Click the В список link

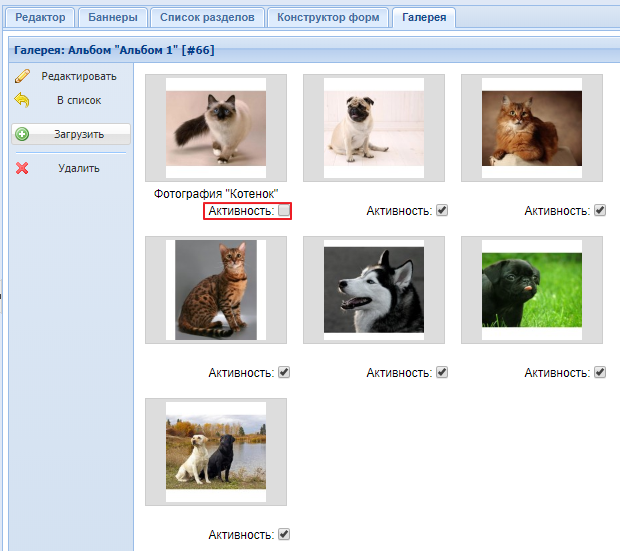pos(78,100)
